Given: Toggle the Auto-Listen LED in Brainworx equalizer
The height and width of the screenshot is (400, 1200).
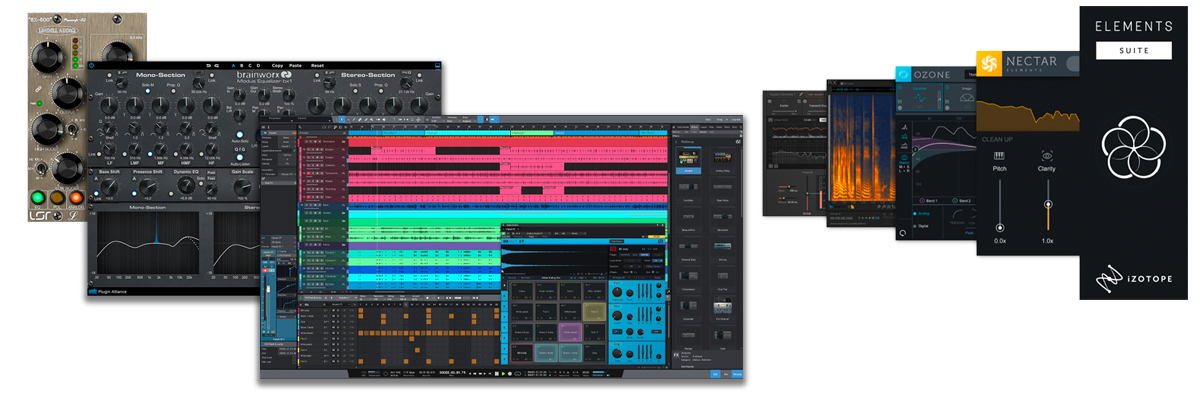Looking at the screenshot, I should pos(240,157).
